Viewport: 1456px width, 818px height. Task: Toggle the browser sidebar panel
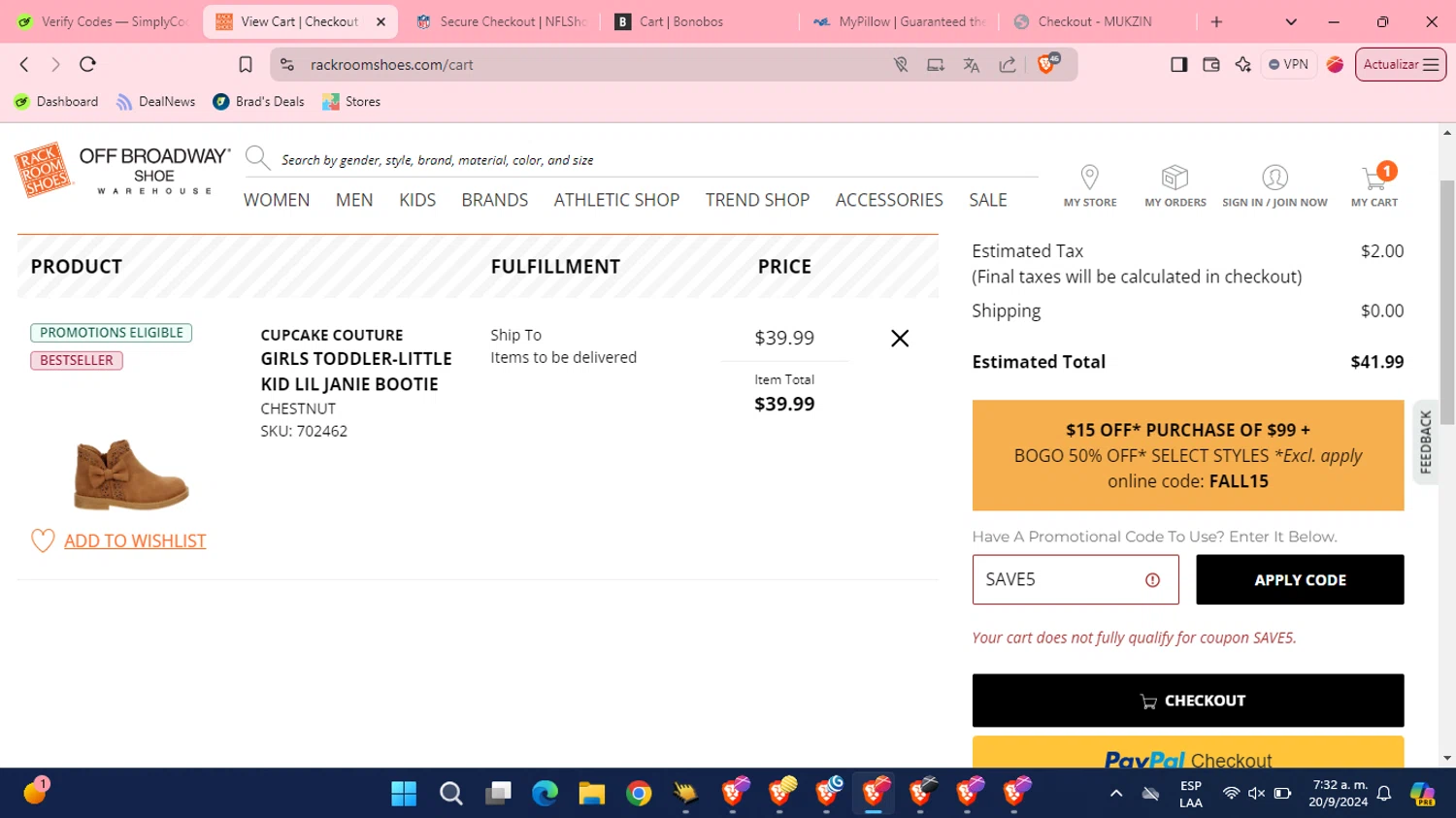coord(1178,64)
